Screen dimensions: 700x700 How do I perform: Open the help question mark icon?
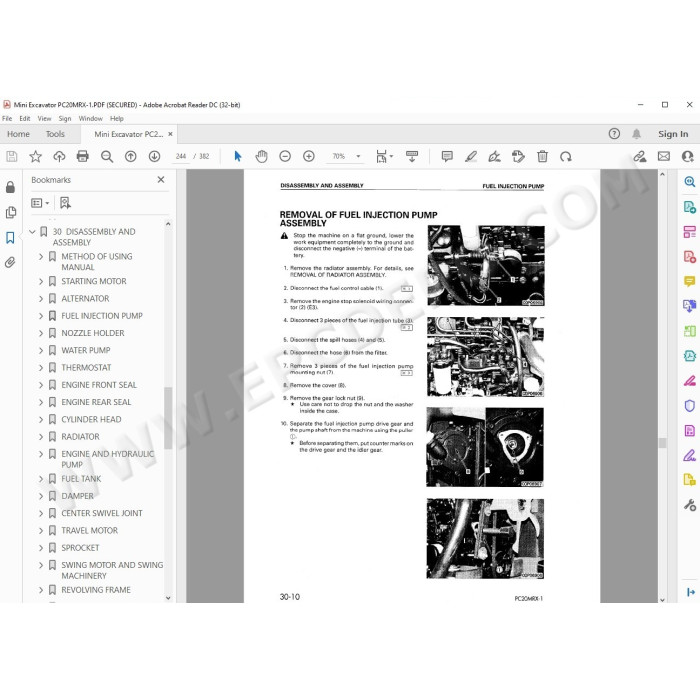(614, 133)
